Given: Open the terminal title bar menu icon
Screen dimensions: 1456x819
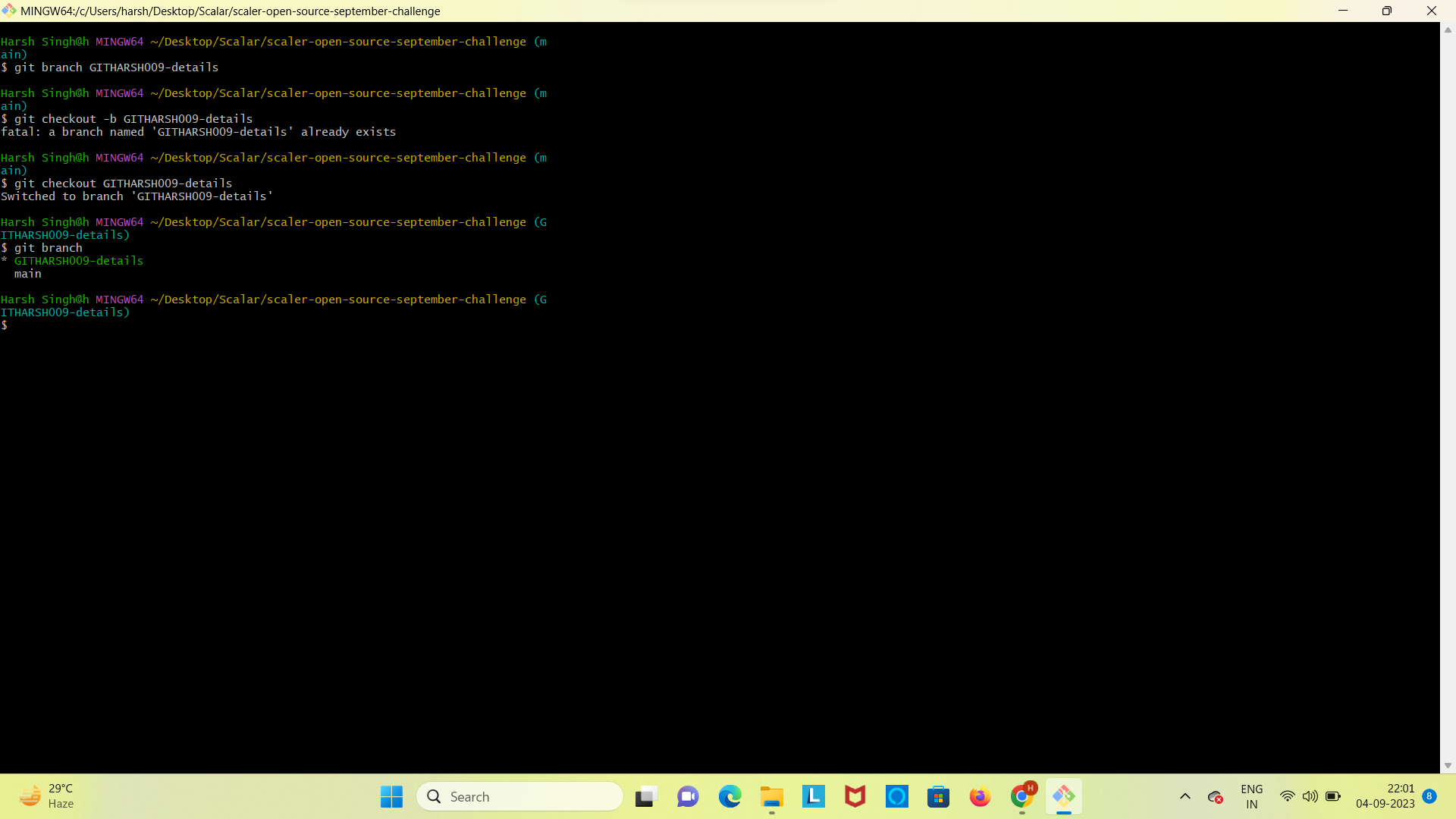Looking at the screenshot, I should point(9,11).
